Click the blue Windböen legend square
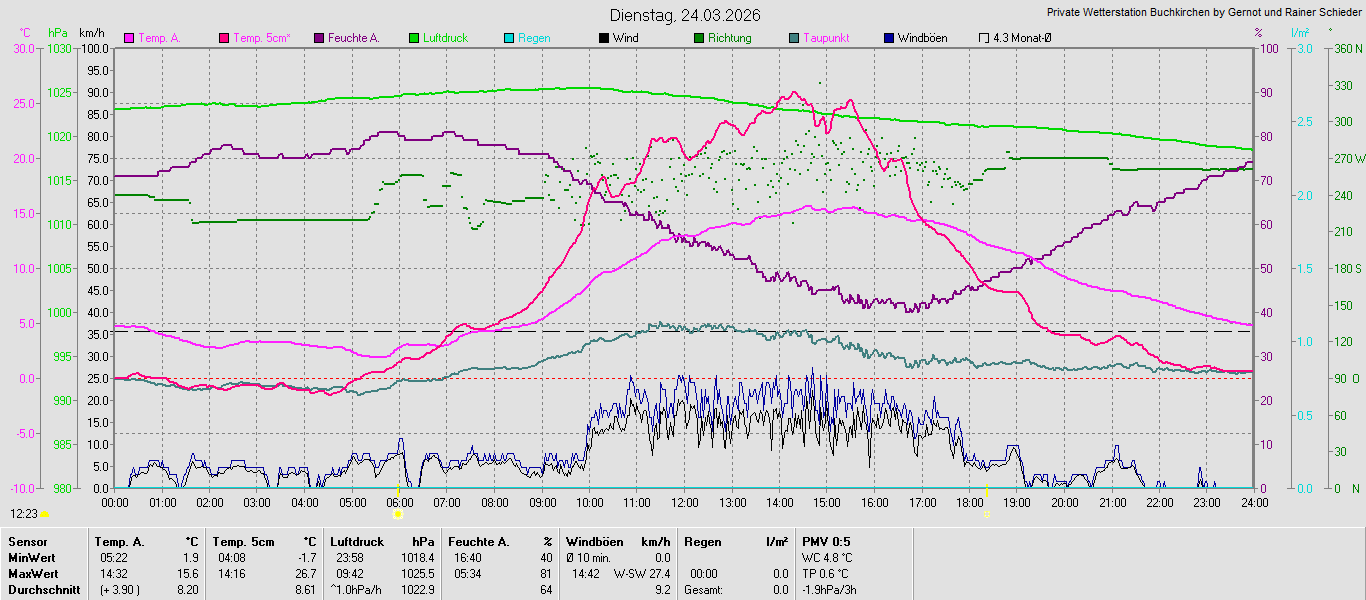Image resolution: width=1366 pixels, height=600 pixels. click(889, 38)
